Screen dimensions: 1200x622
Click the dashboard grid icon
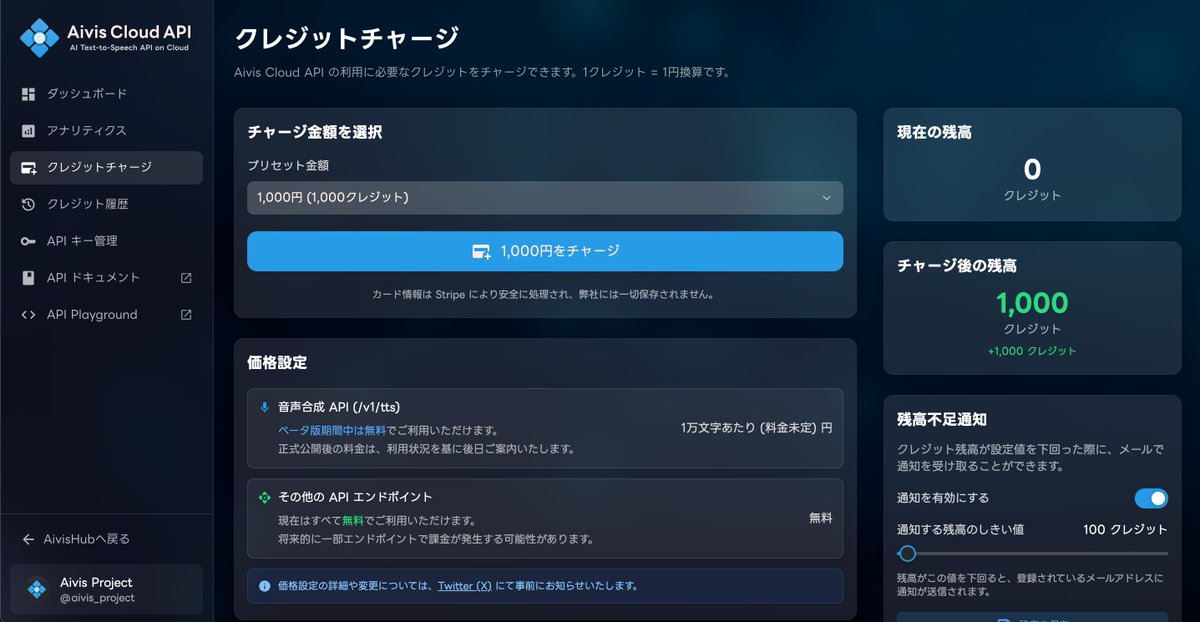[x=28, y=94]
